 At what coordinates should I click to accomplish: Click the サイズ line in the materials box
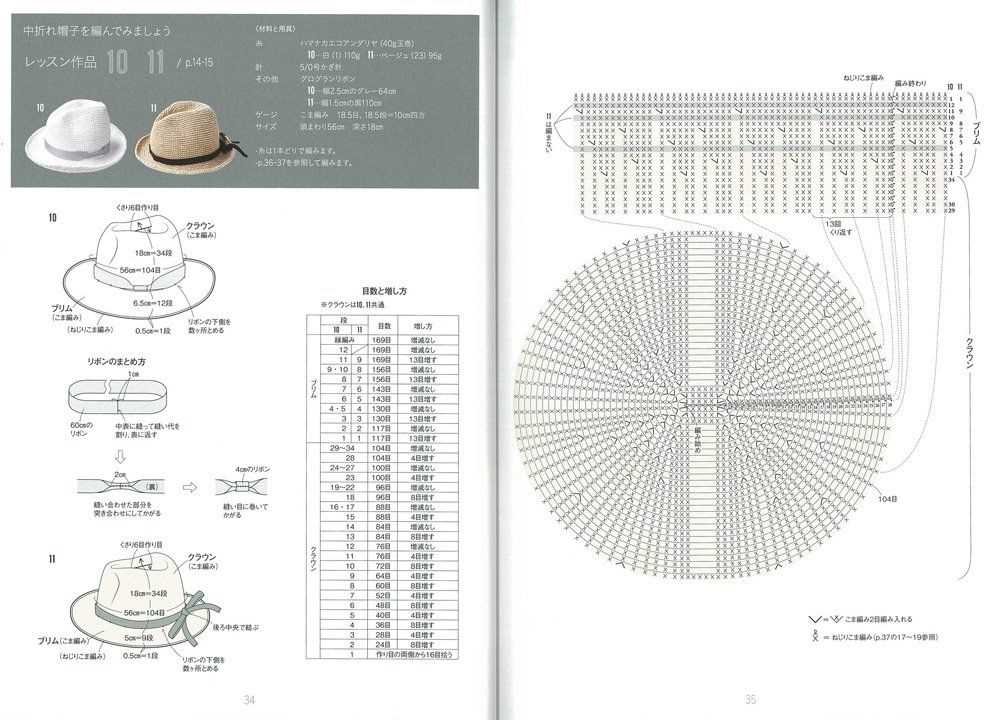[320, 127]
